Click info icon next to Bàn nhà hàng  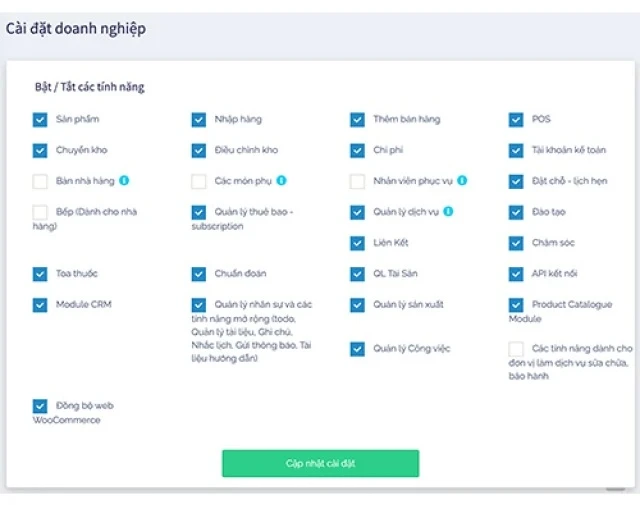pyautogui.click(x=124, y=181)
